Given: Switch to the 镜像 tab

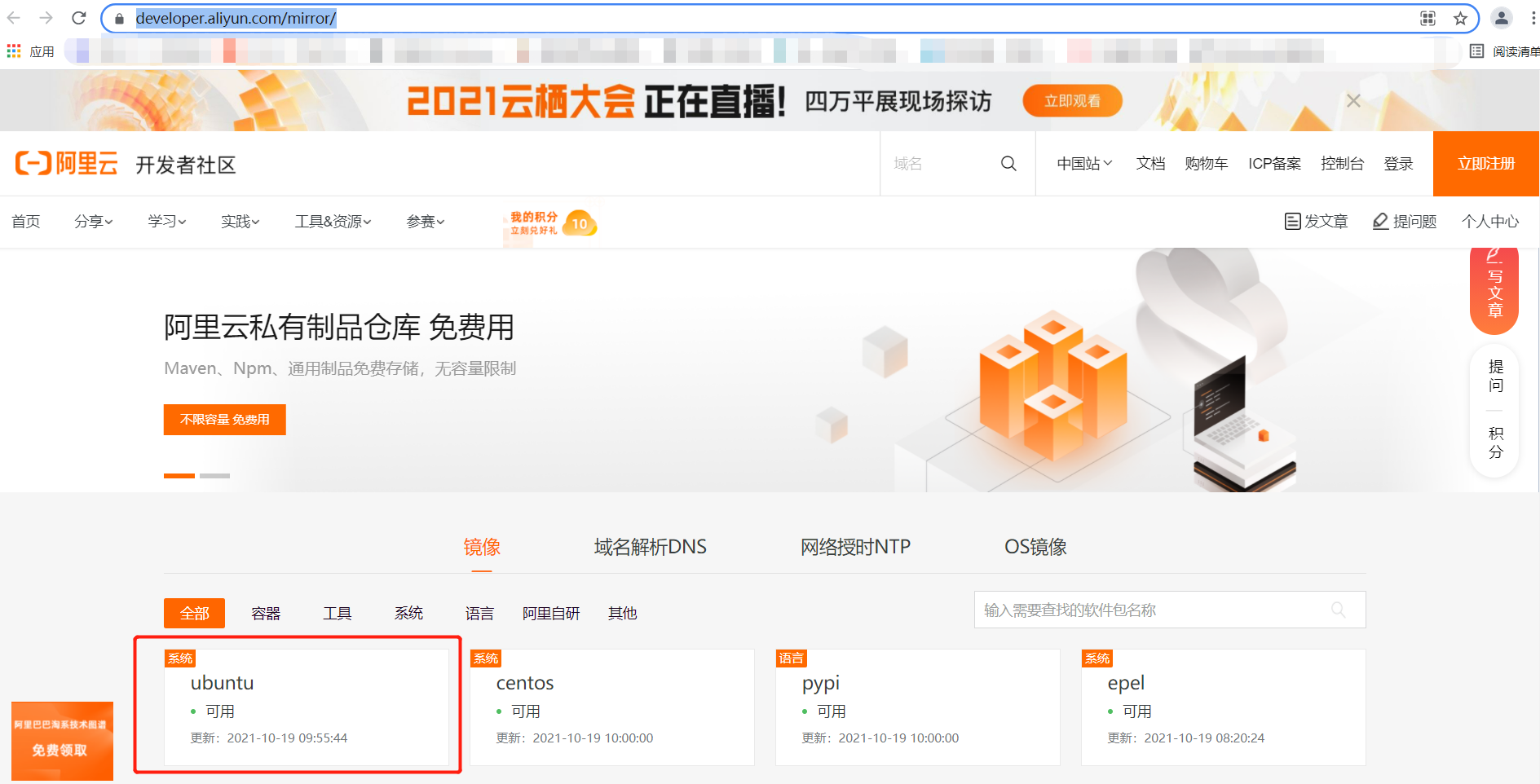Looking at the screenshot, I should click(x=482, y=547).
